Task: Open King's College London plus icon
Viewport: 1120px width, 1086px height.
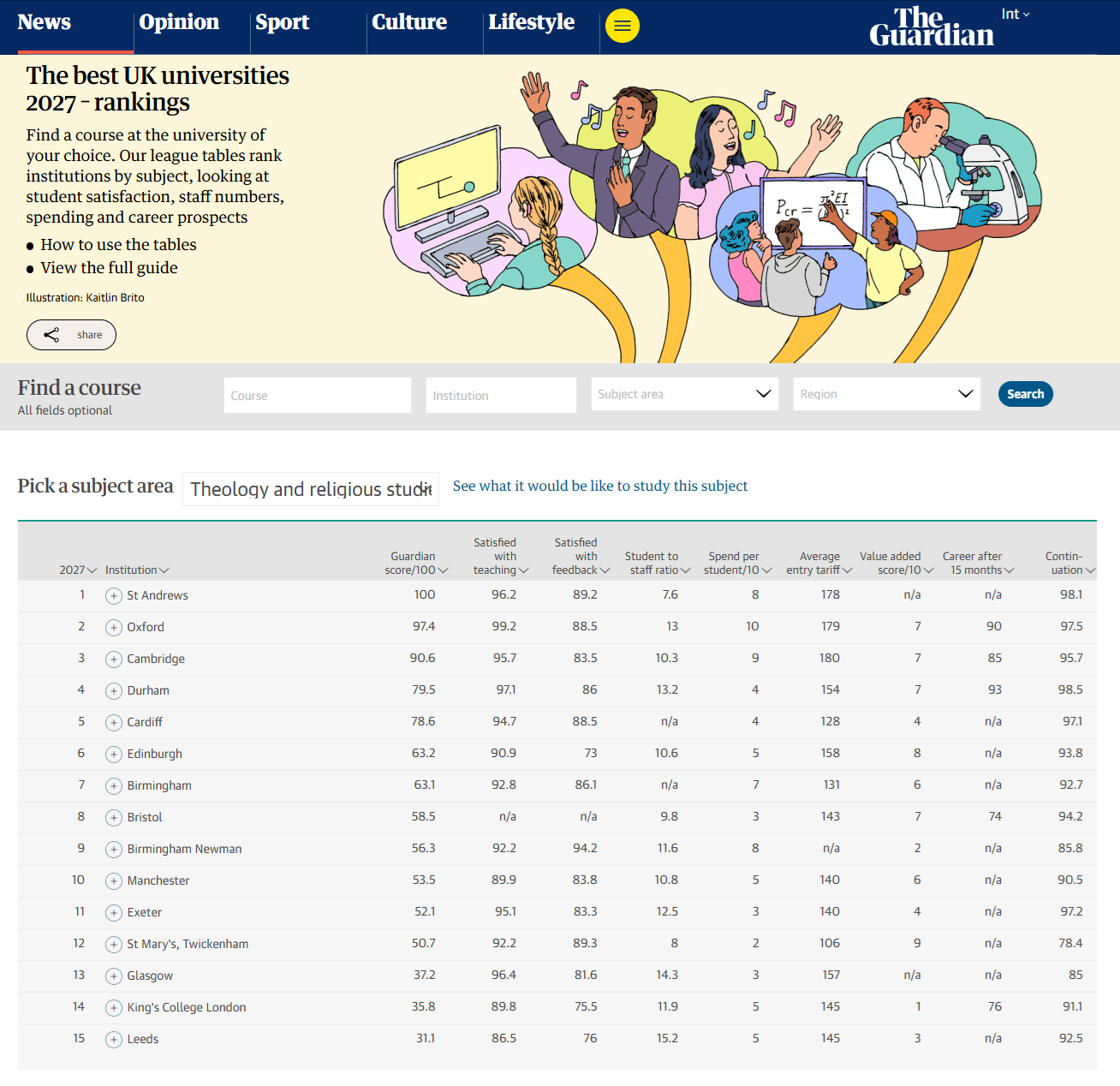Action: tap(114, 1008)
